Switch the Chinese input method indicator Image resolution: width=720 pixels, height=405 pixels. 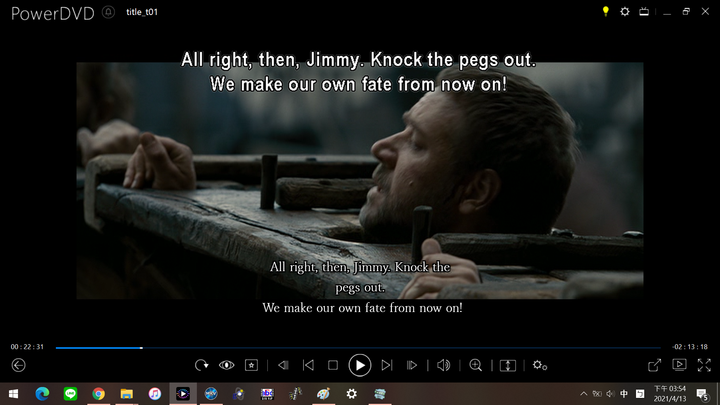pos(624,394)
